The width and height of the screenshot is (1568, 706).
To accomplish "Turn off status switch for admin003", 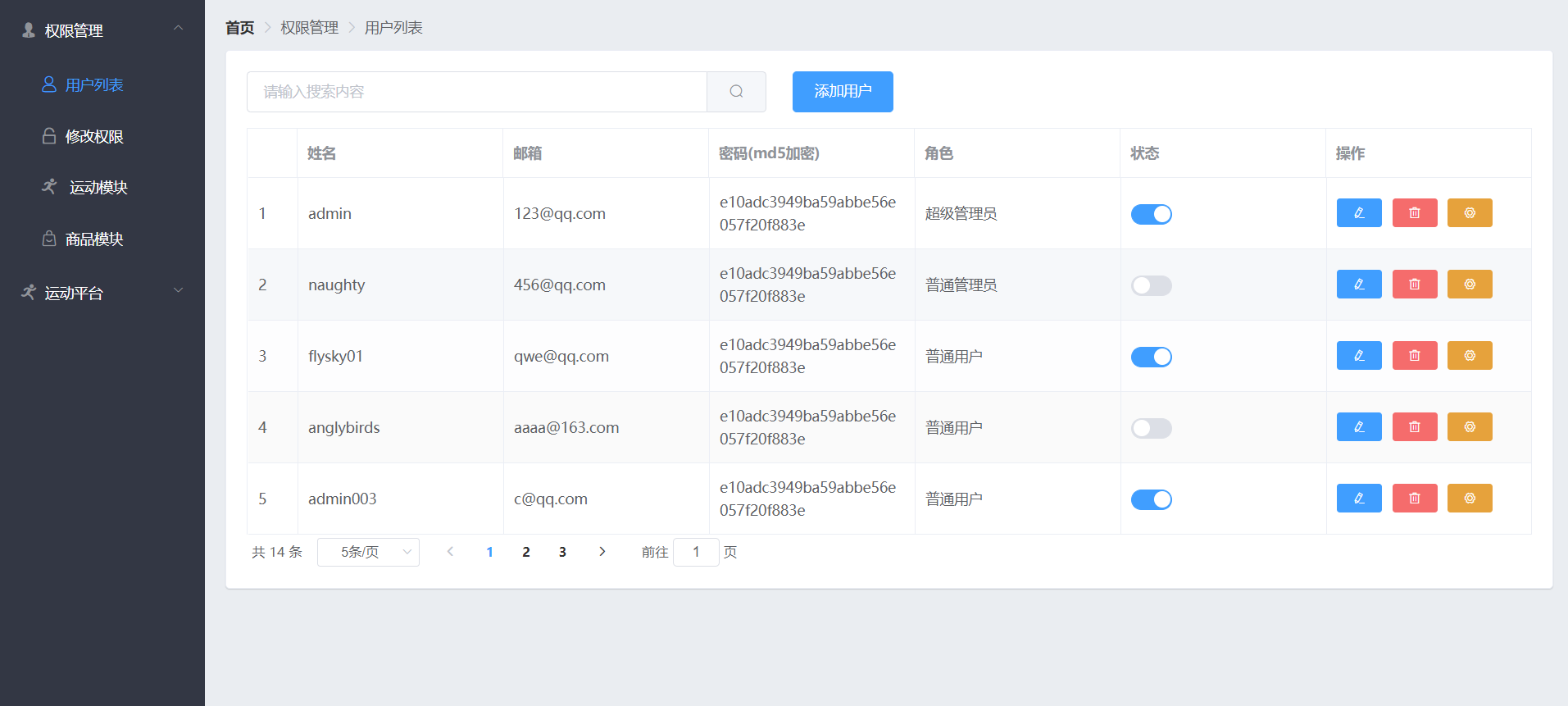I will tap(1152, 499).
